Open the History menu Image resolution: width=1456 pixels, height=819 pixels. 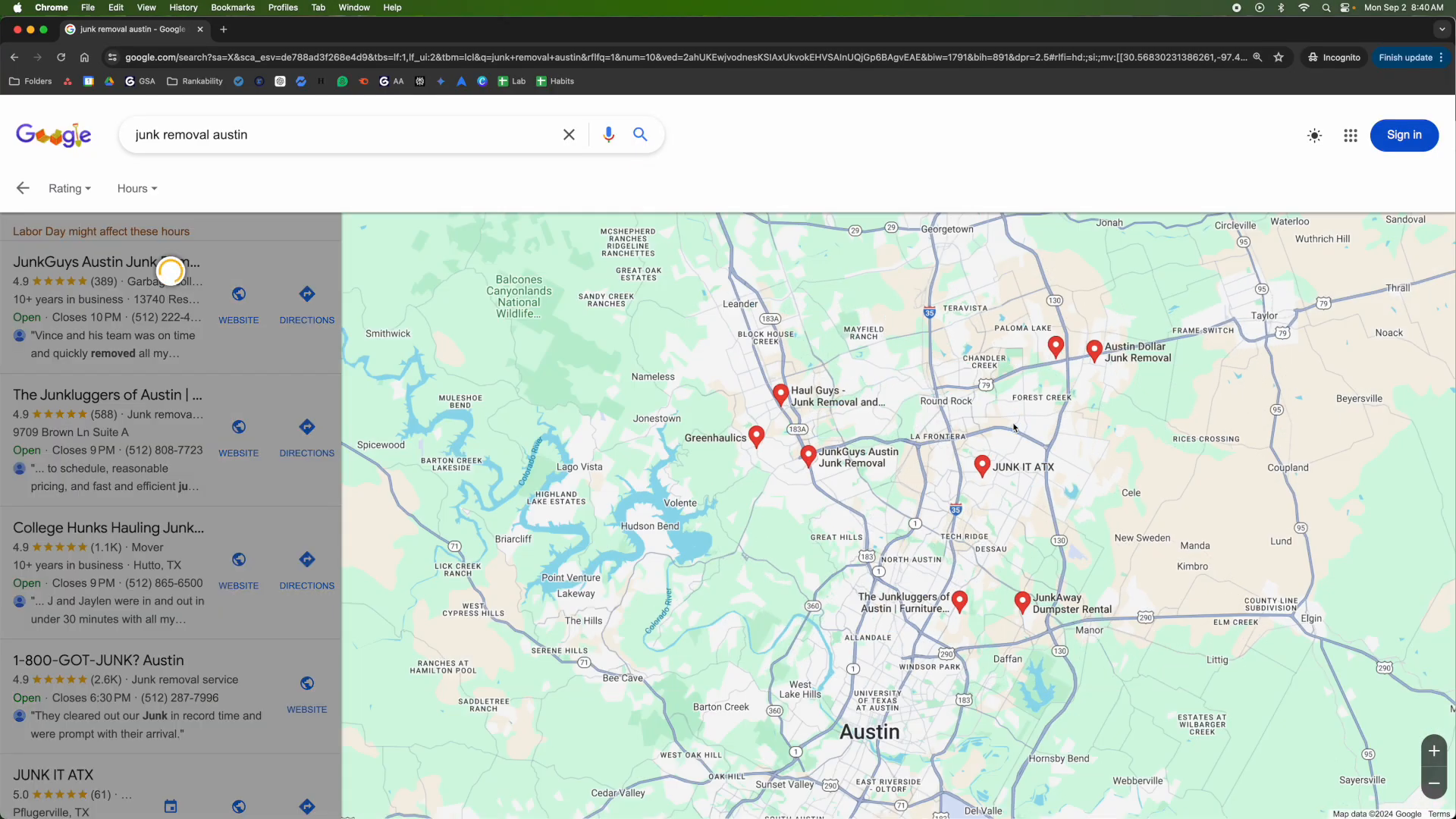point(183,8)
